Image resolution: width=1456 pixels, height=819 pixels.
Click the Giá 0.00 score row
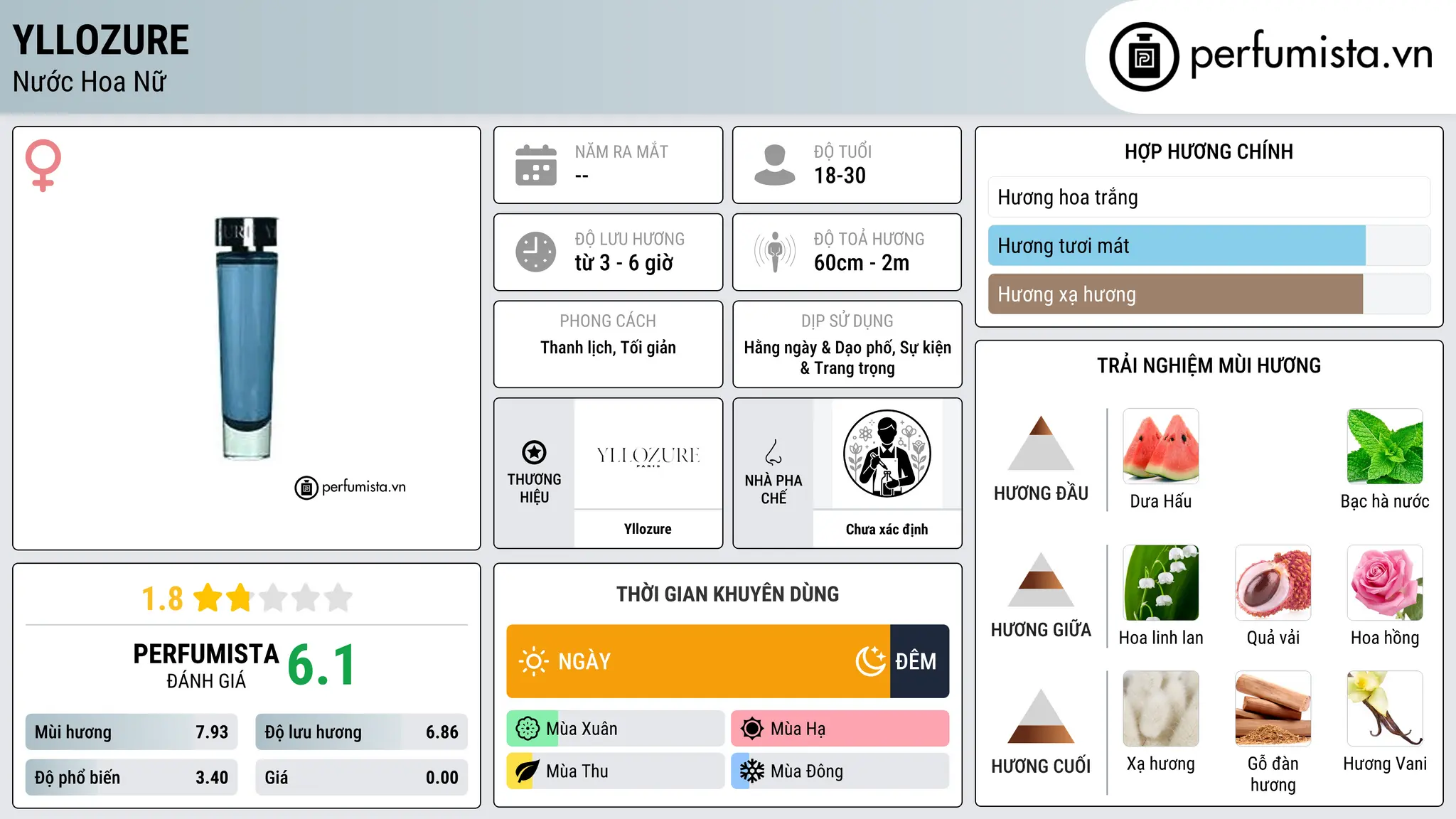point(362,777)
